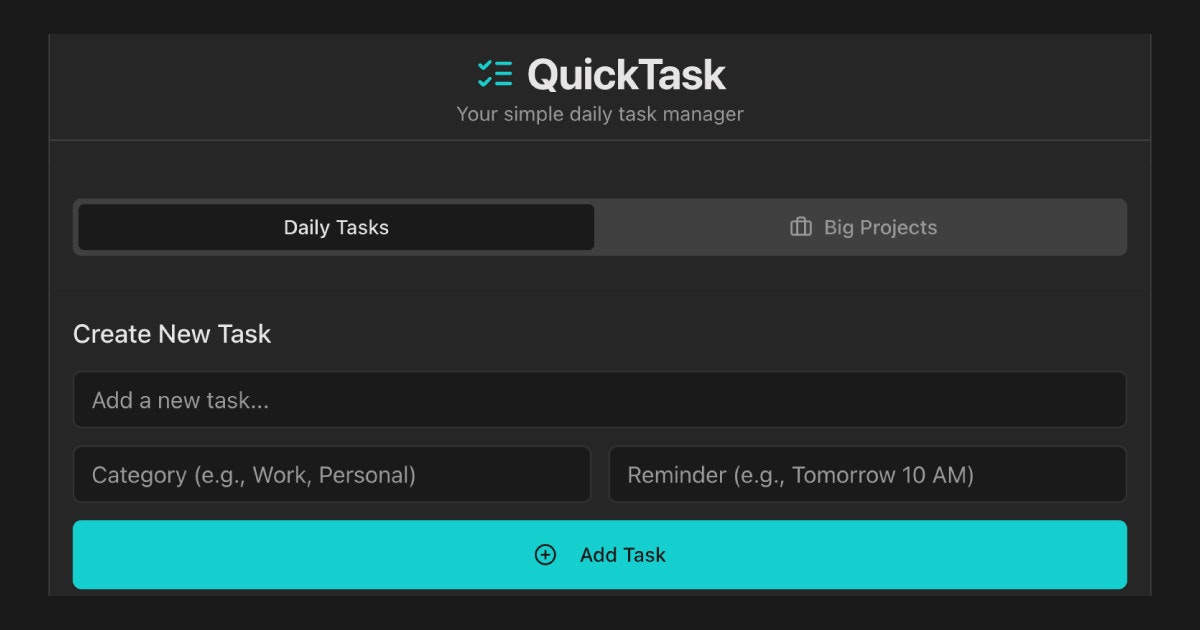Click the QuickTask checklist logo icon
Image resolution: width=1200 pixels, height=630 pixels.
tap(495, 74)
